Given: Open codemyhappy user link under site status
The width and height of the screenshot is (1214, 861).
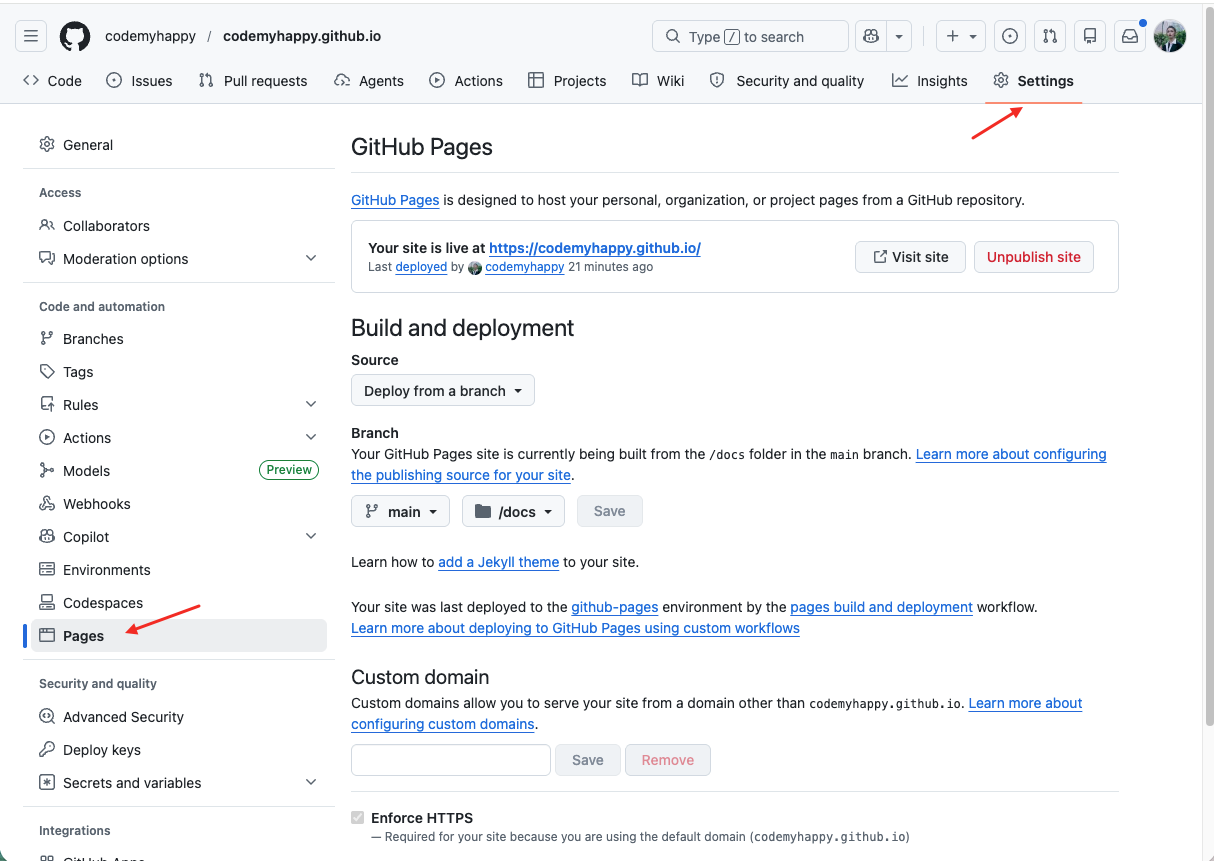Looking at the screenshot, I should pyautogui.click(x=524, y=267).
